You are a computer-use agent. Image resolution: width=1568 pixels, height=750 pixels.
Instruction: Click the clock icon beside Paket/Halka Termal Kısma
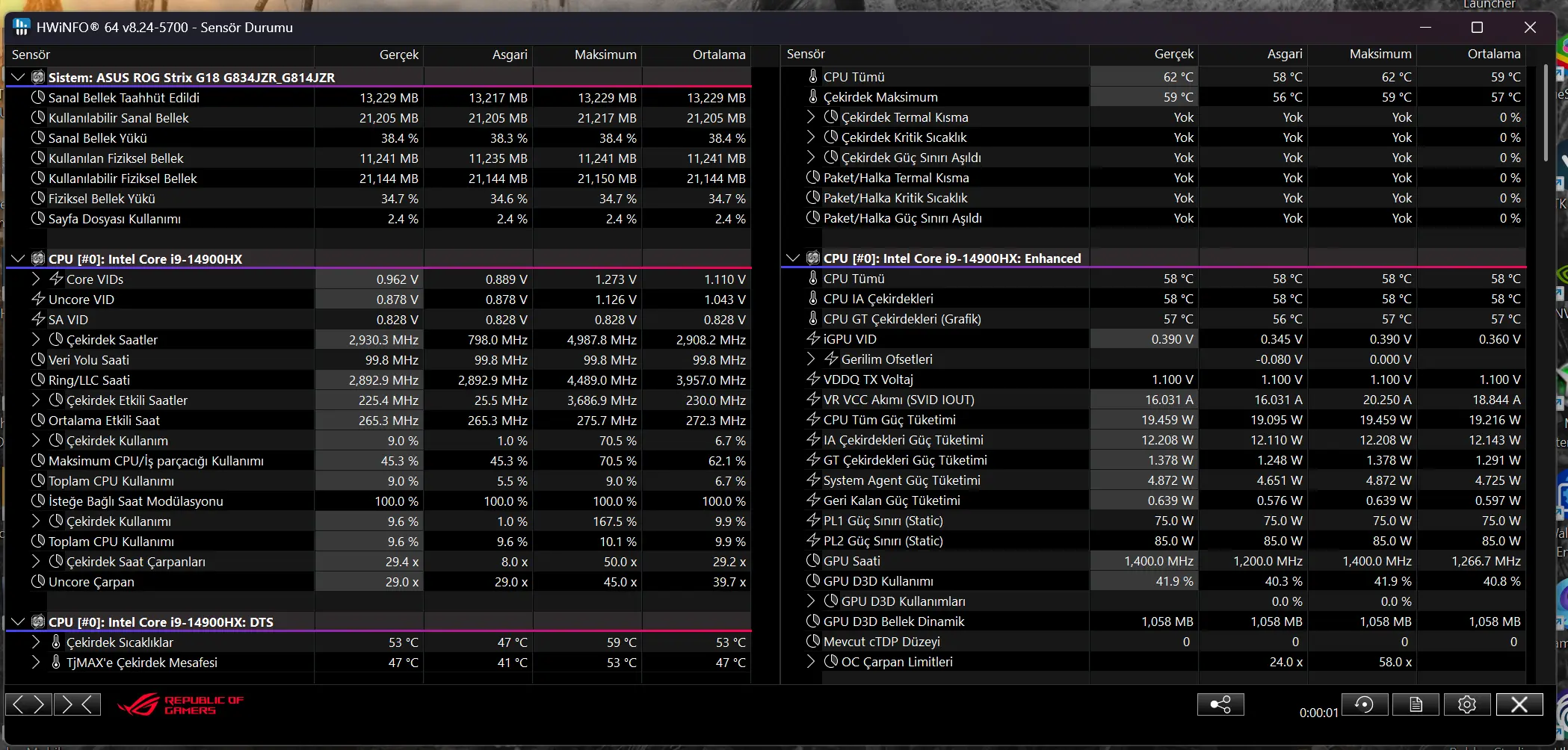pos(813,178)
